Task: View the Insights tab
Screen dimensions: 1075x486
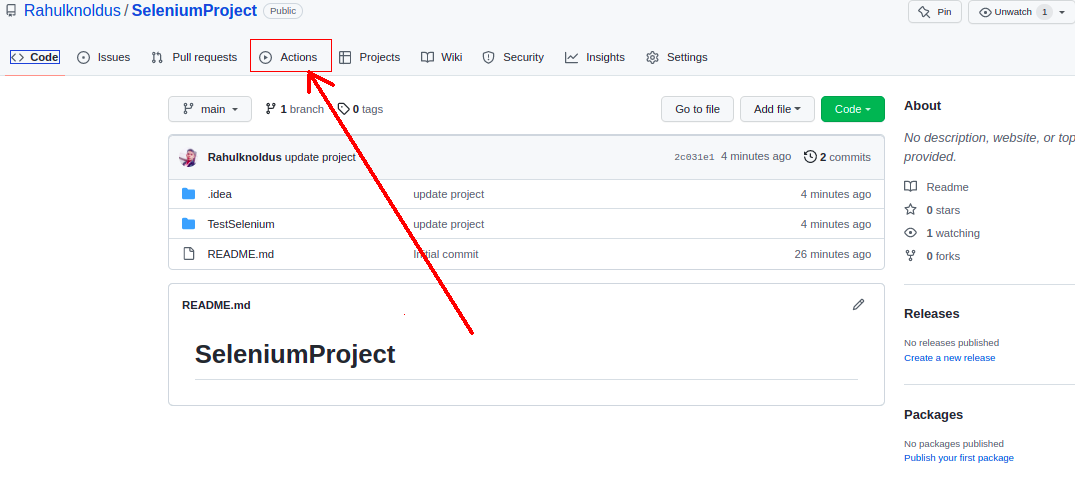Action: coord(595,58)
